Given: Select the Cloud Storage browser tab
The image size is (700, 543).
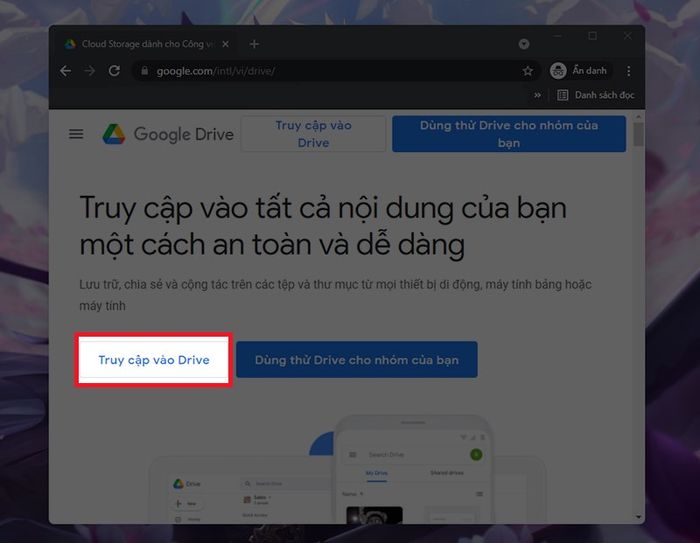Looking at the screenshot, I should point(145,44).
